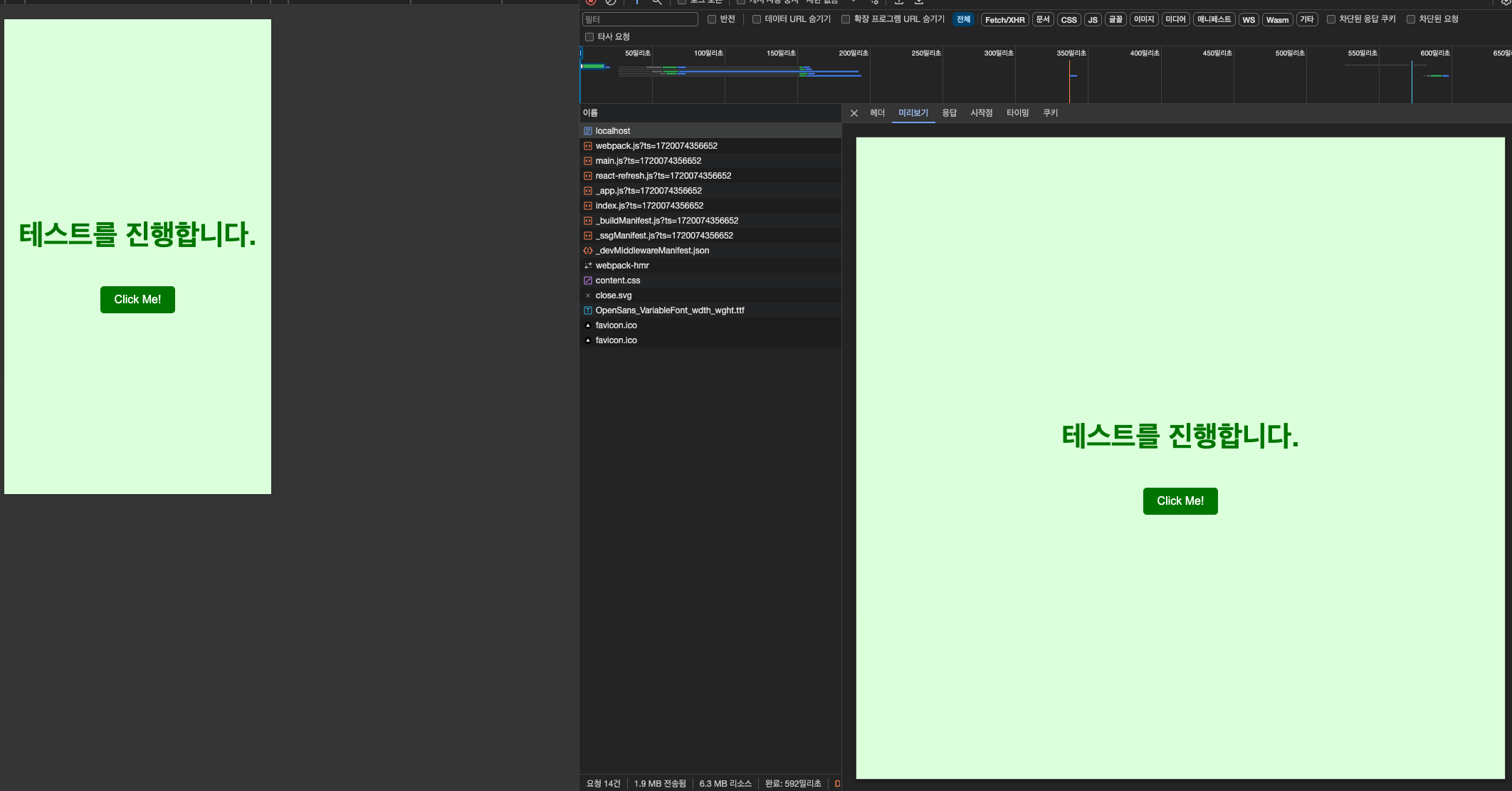Click the webpack-hmr websocket icon
Image resolution: width=1512 pixels, height=791 pixels.
[588, 266]
